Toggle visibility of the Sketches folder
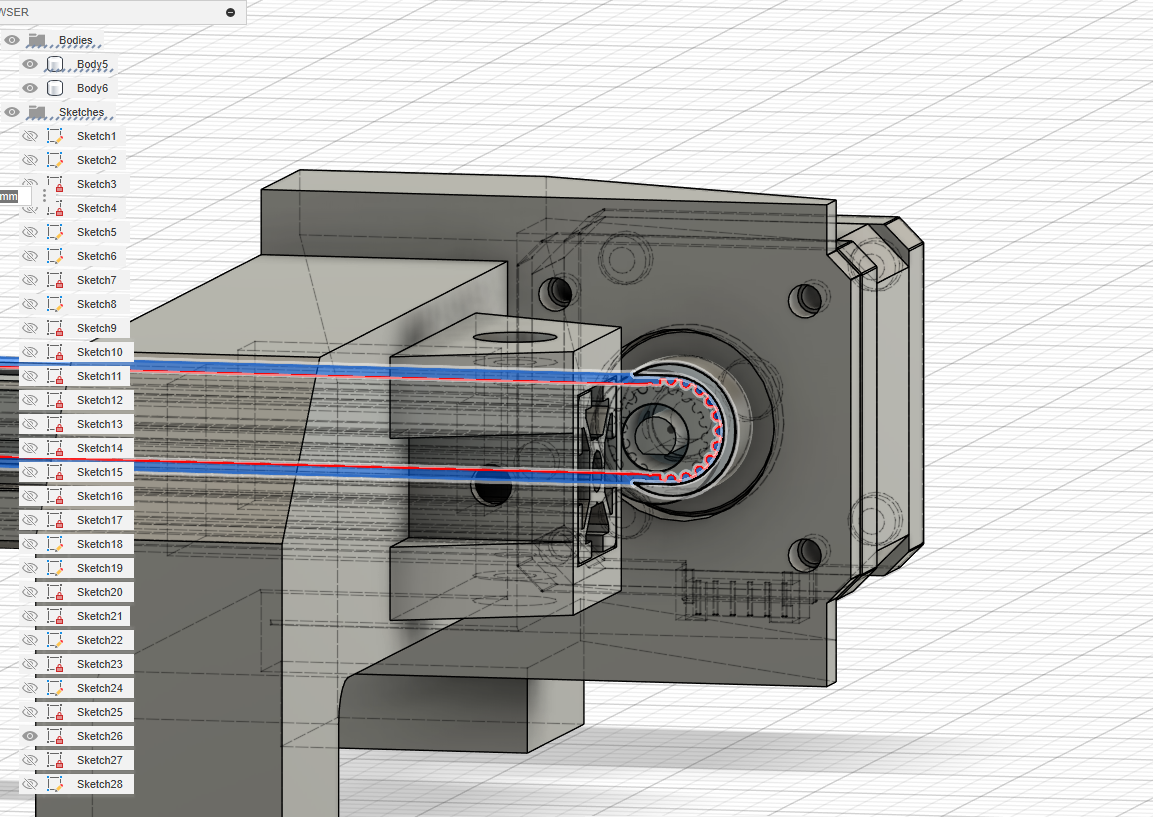Image resolution: width=1153 pixels, height=817 pixels. tap(12, 112)
